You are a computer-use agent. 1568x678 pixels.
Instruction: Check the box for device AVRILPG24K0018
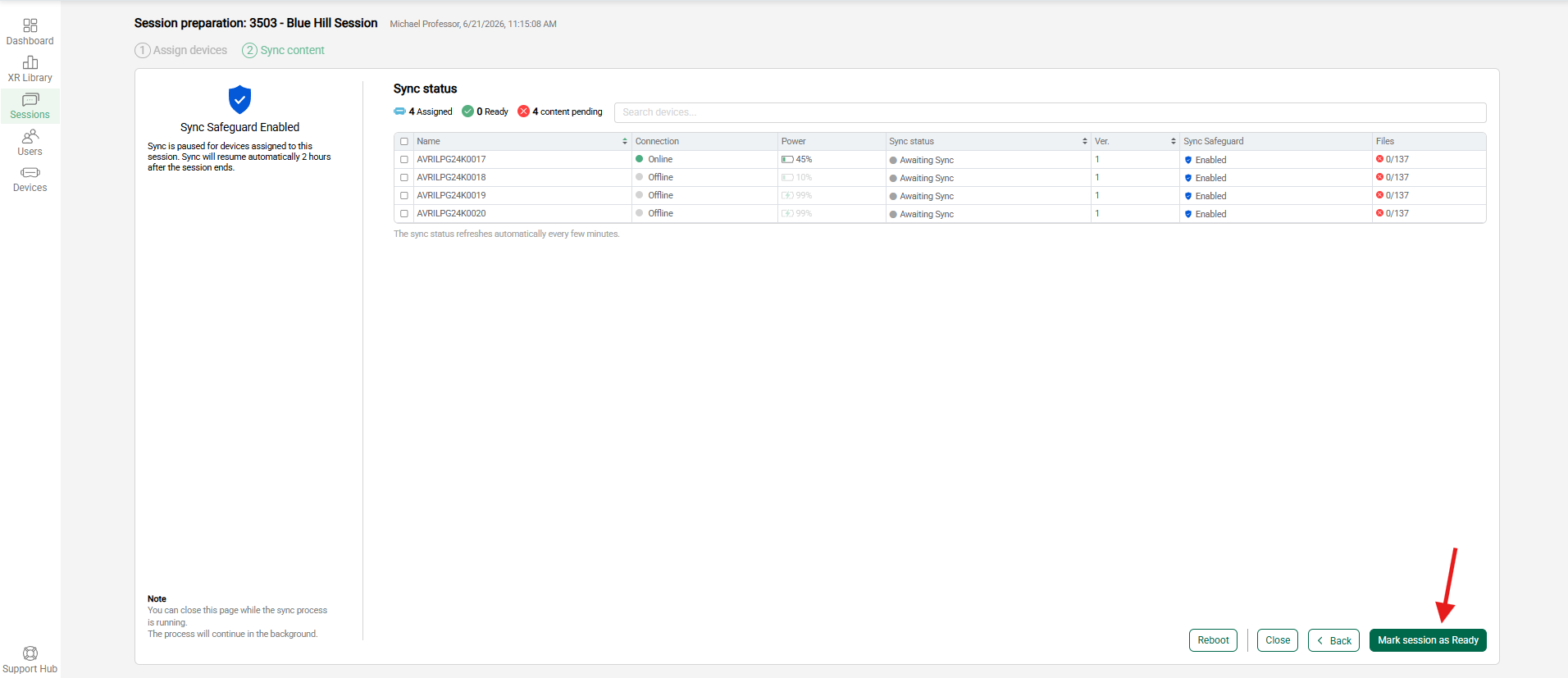click(404, 178)
